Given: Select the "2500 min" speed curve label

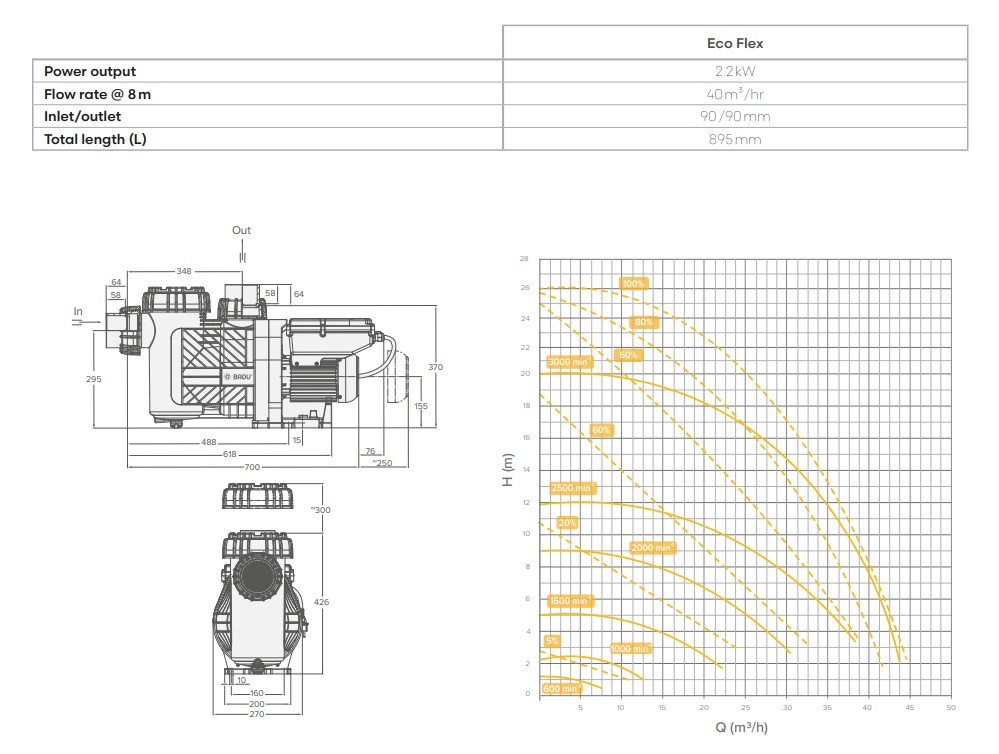Looking at the screenshot, I should (573, 488).
